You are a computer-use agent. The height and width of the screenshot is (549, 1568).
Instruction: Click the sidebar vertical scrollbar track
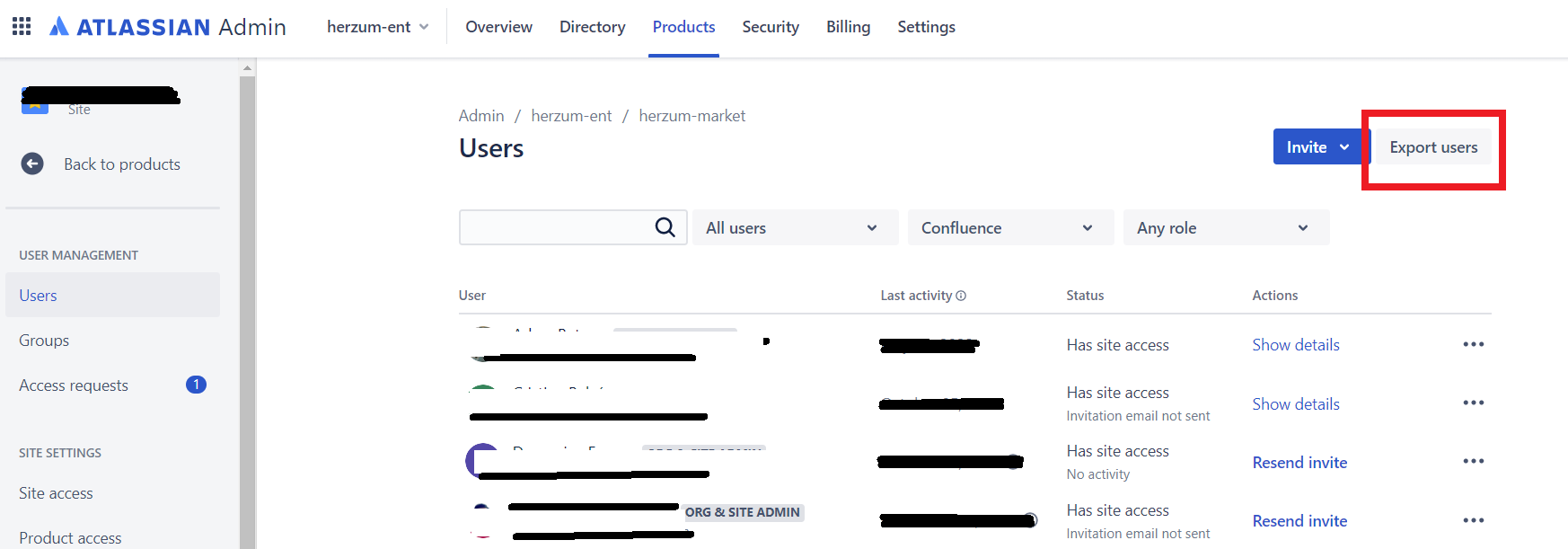pyautogui.click(x=247, y=312)
